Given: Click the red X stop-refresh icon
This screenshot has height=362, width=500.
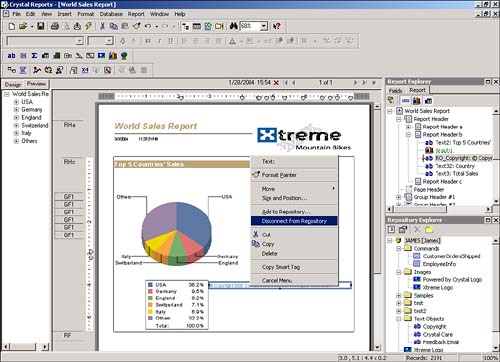Looking at the screenshot, I should 276,83.
